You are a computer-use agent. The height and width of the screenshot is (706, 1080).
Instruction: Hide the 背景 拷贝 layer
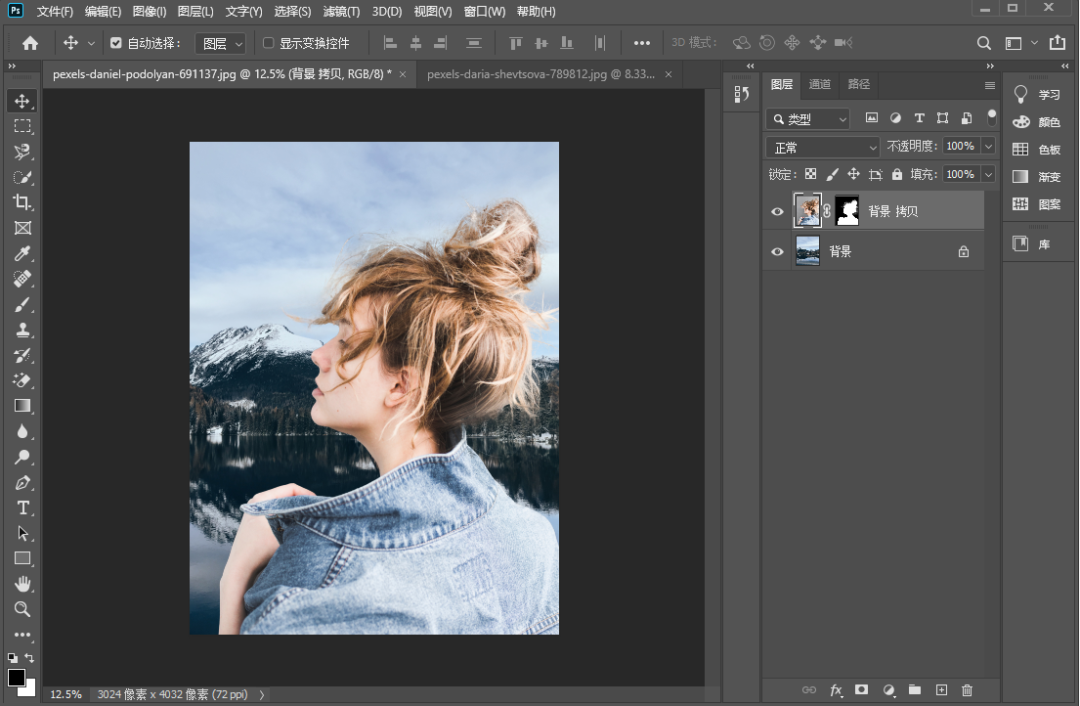point(777,212)
